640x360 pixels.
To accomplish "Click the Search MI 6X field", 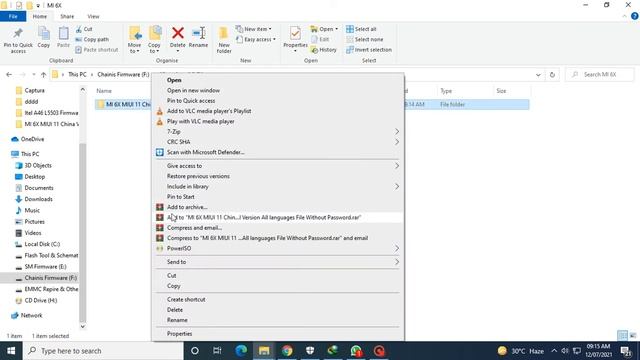I will (600, 75).
